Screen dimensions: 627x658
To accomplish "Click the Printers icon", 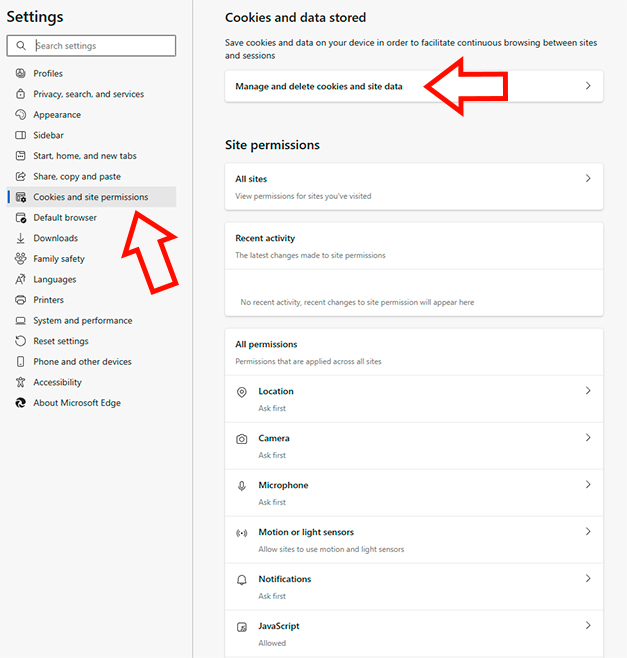I will [x=21, y=300].
